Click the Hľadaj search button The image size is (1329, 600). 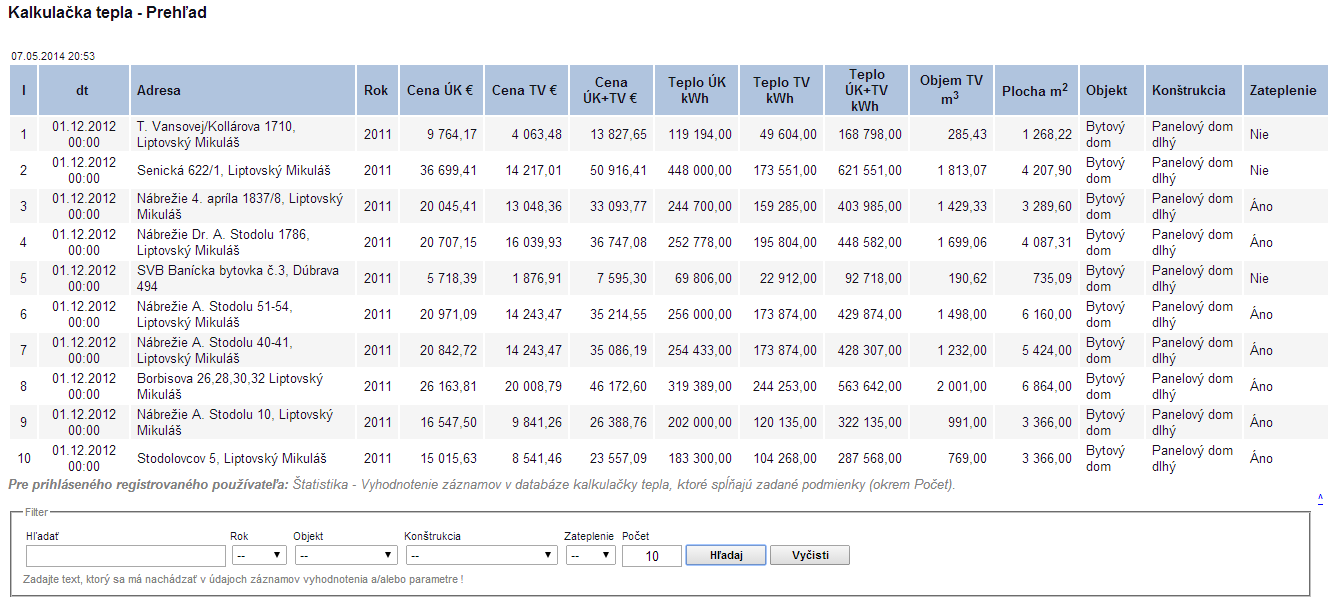pyautogui.click(x=725, y=555)
